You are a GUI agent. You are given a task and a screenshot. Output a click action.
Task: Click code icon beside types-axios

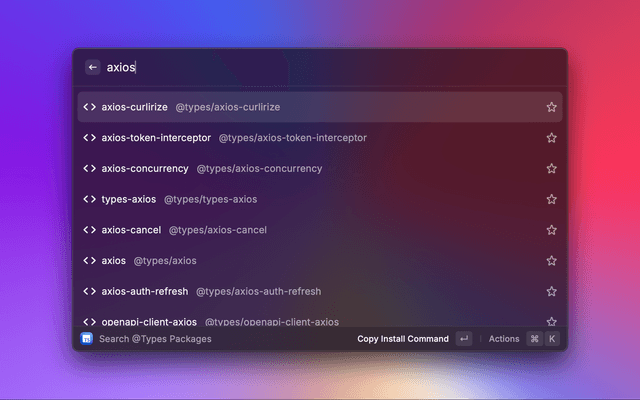point(89,199)
